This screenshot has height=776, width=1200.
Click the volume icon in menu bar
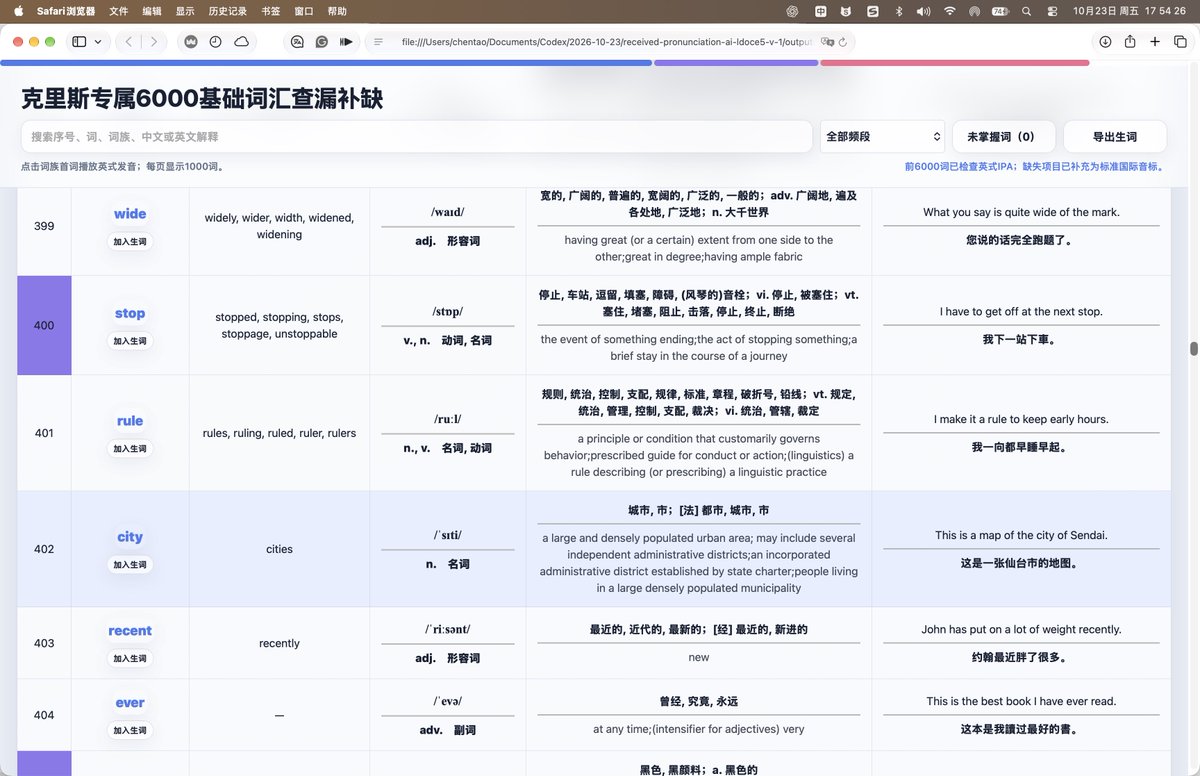click(923, 11)
